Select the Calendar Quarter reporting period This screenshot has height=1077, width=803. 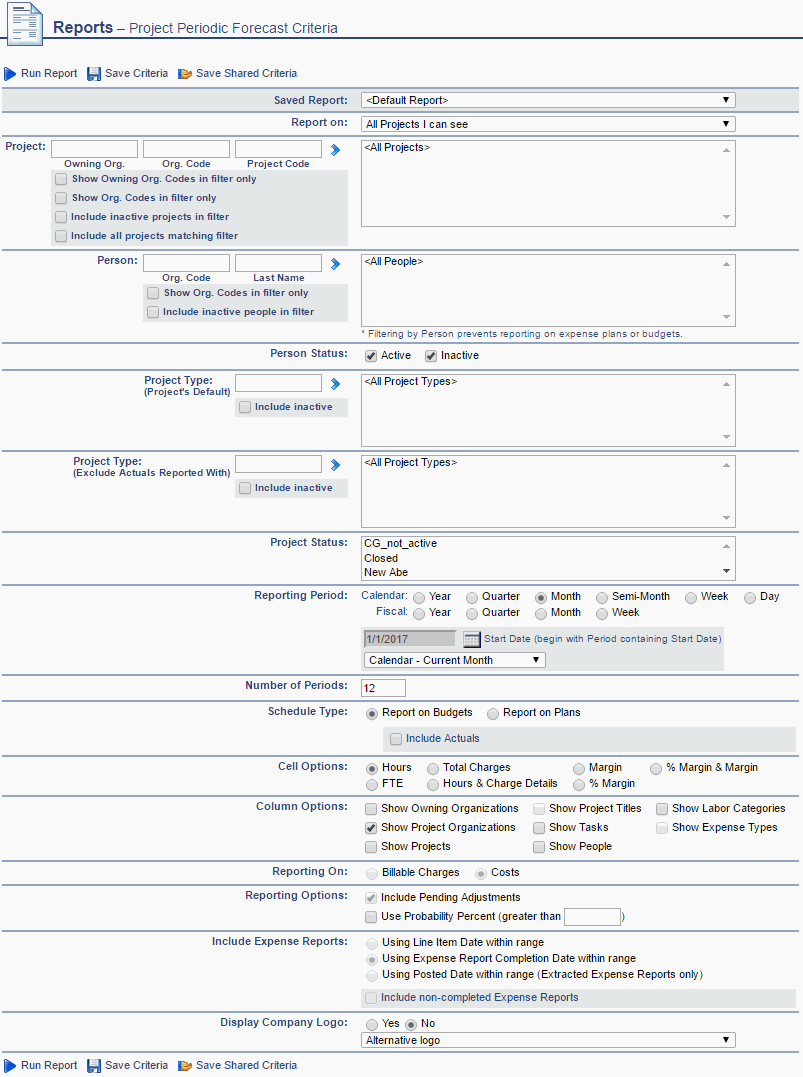coord(472,598)
